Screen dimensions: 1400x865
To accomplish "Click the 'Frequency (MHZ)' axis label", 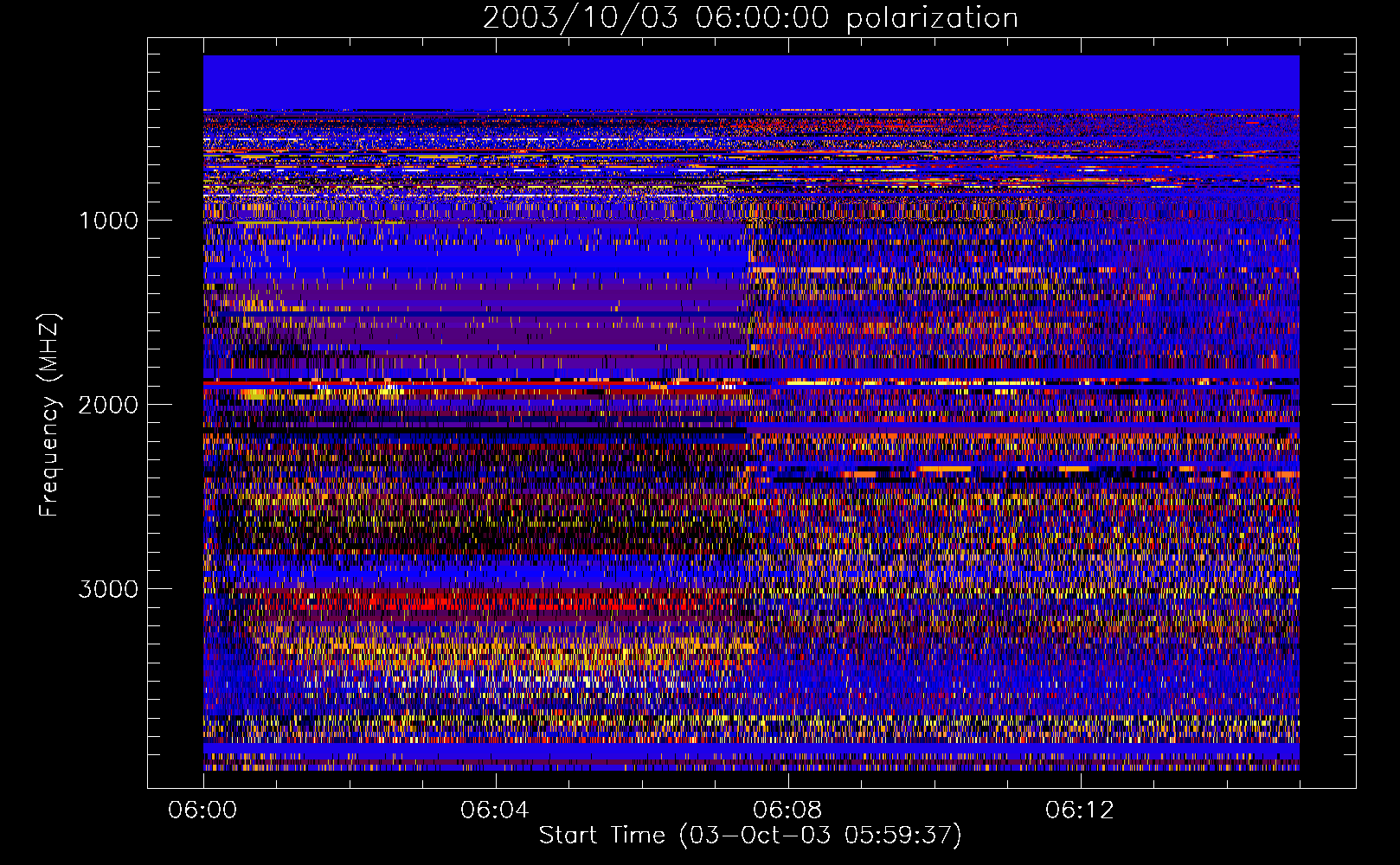I will [49, 415].
